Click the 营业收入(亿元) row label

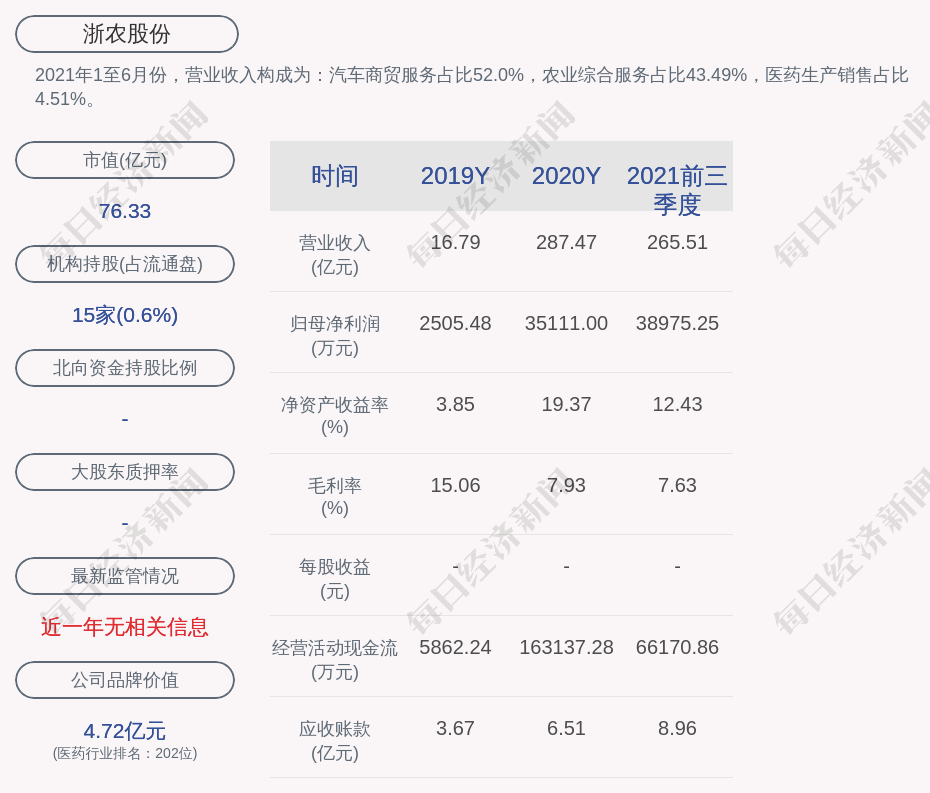click(x=335, y=255)
